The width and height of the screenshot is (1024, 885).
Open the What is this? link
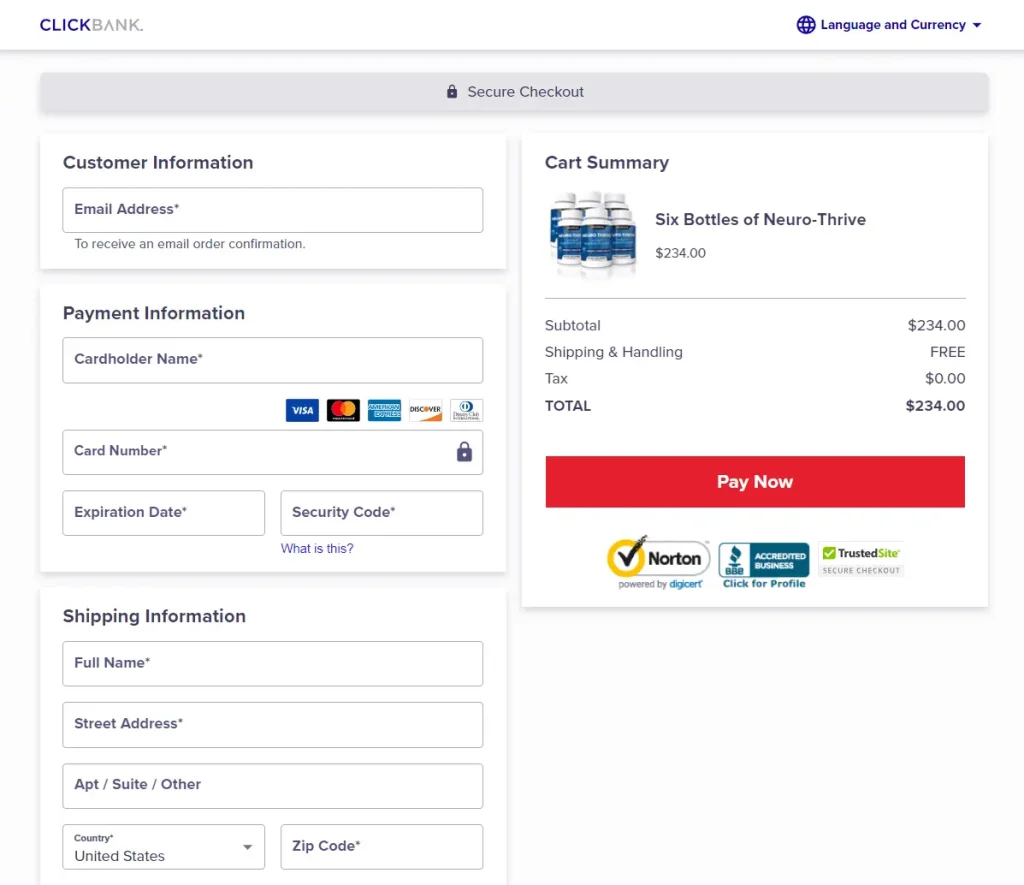pos(317,548)
